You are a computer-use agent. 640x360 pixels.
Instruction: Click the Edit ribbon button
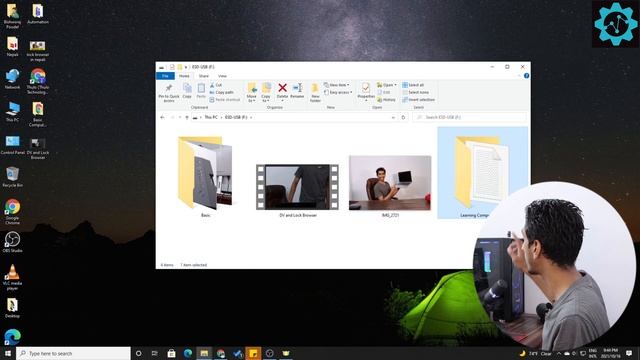(x=384, y=92)
